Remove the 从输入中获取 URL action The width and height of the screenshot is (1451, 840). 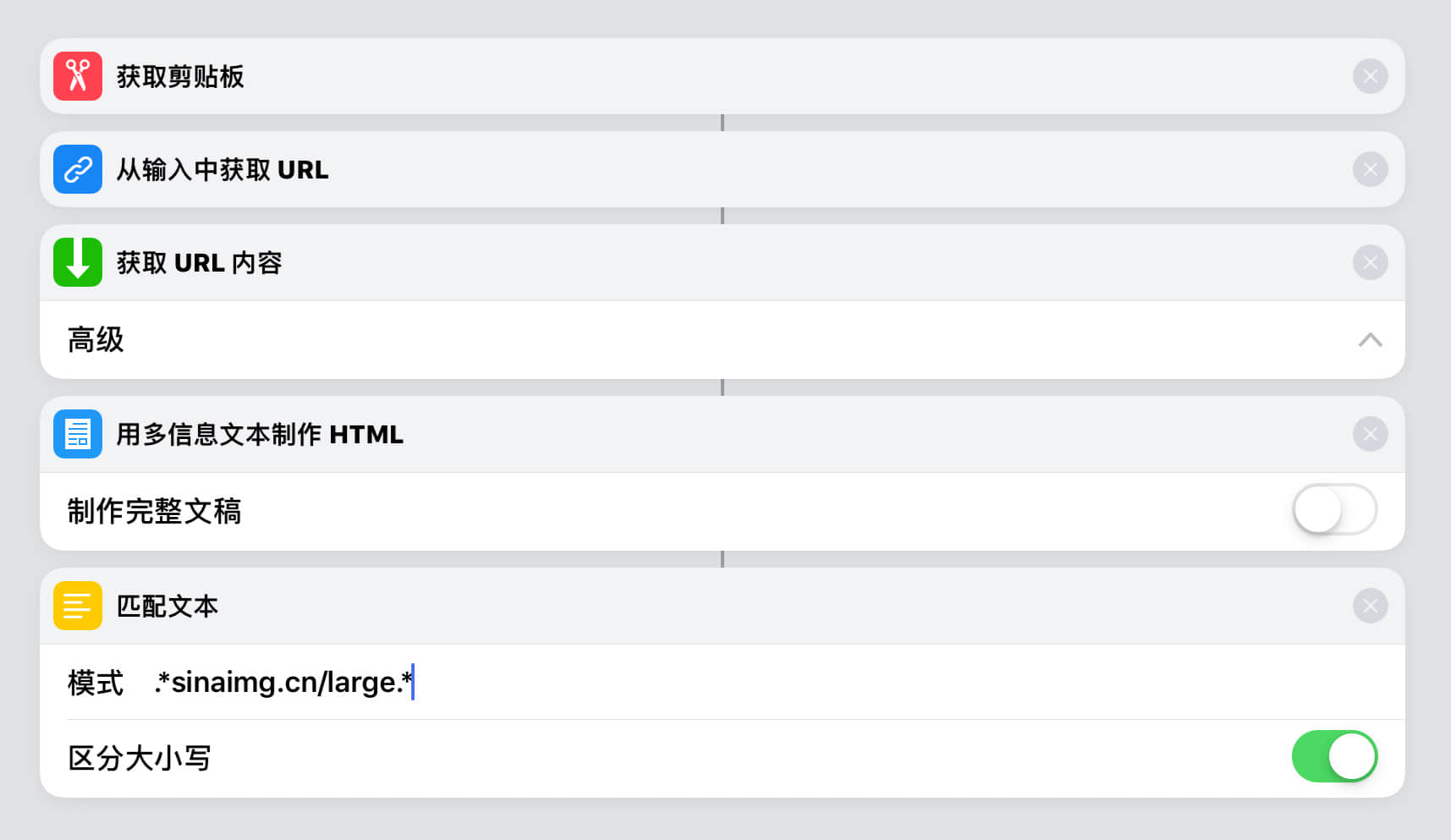(1370, 169)
